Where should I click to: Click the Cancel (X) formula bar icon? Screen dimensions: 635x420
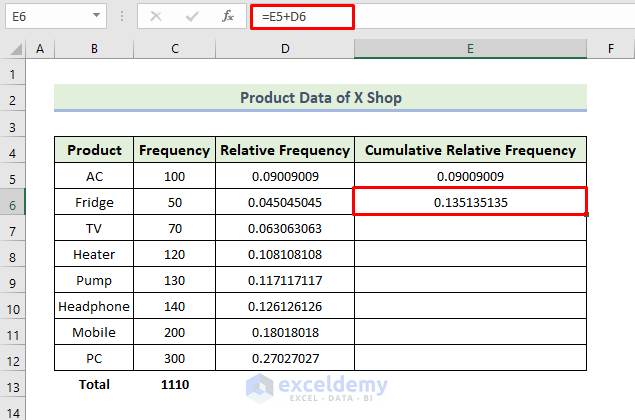[x=156, y=17]
